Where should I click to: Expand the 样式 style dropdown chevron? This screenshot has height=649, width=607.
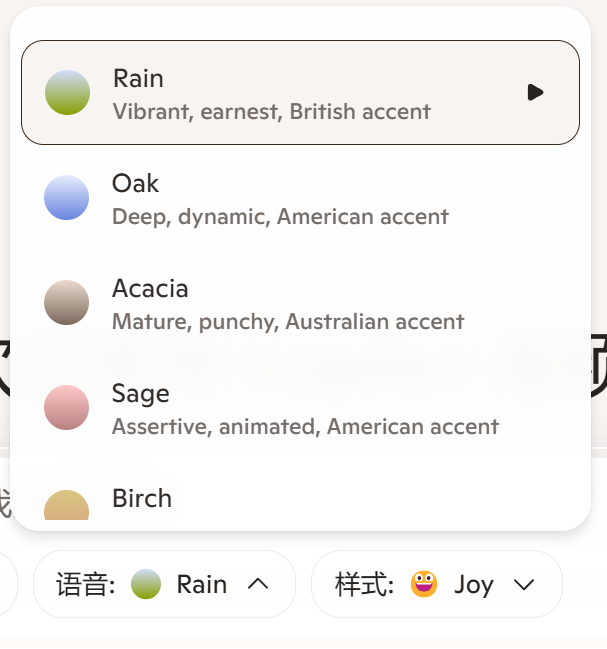pyautogui.click(x=524, y=585)
